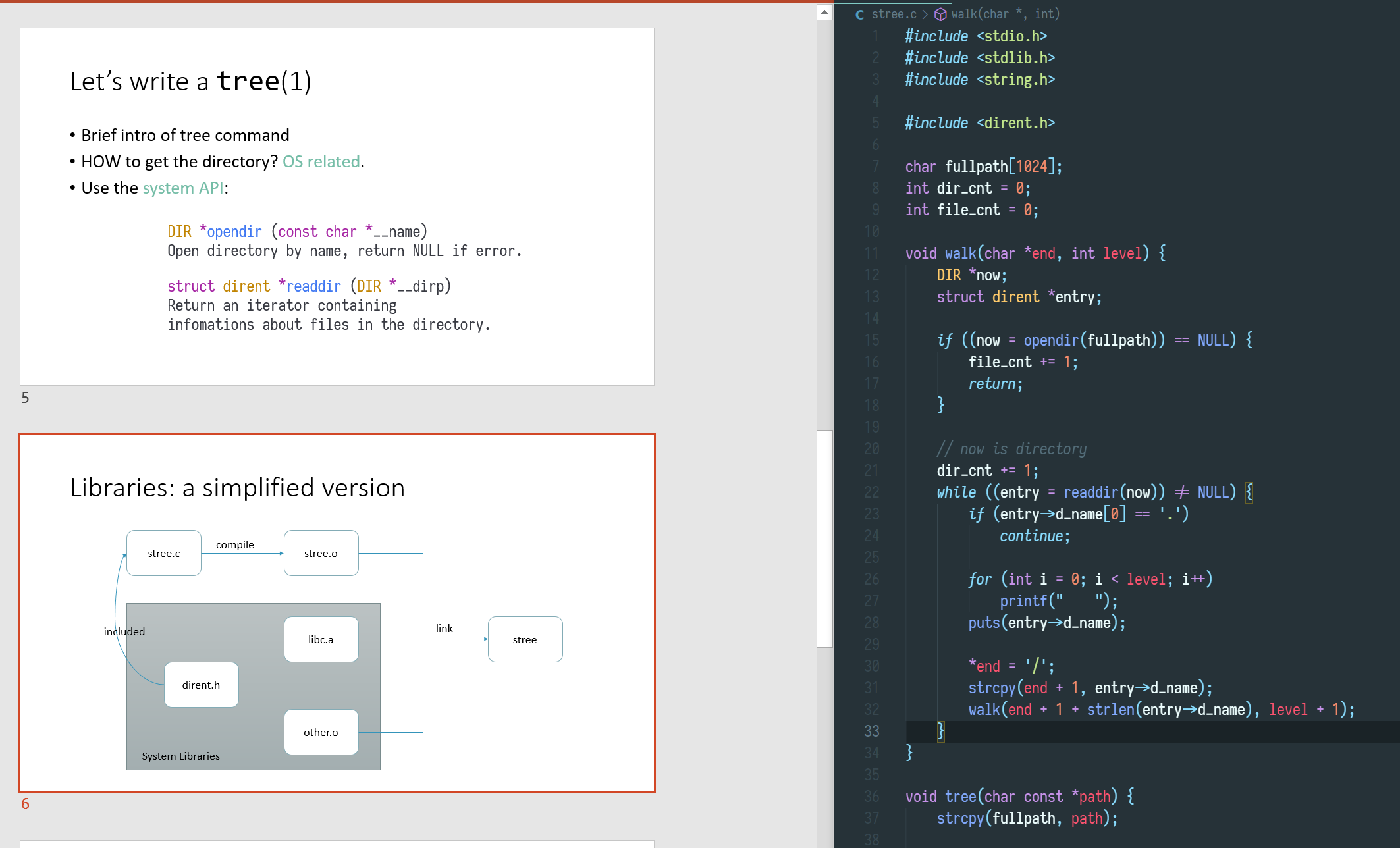1400x848 pixels.
Task: Click the dirent.h box in the diagram
Action: pyautogui.click(x=201, y=685)
